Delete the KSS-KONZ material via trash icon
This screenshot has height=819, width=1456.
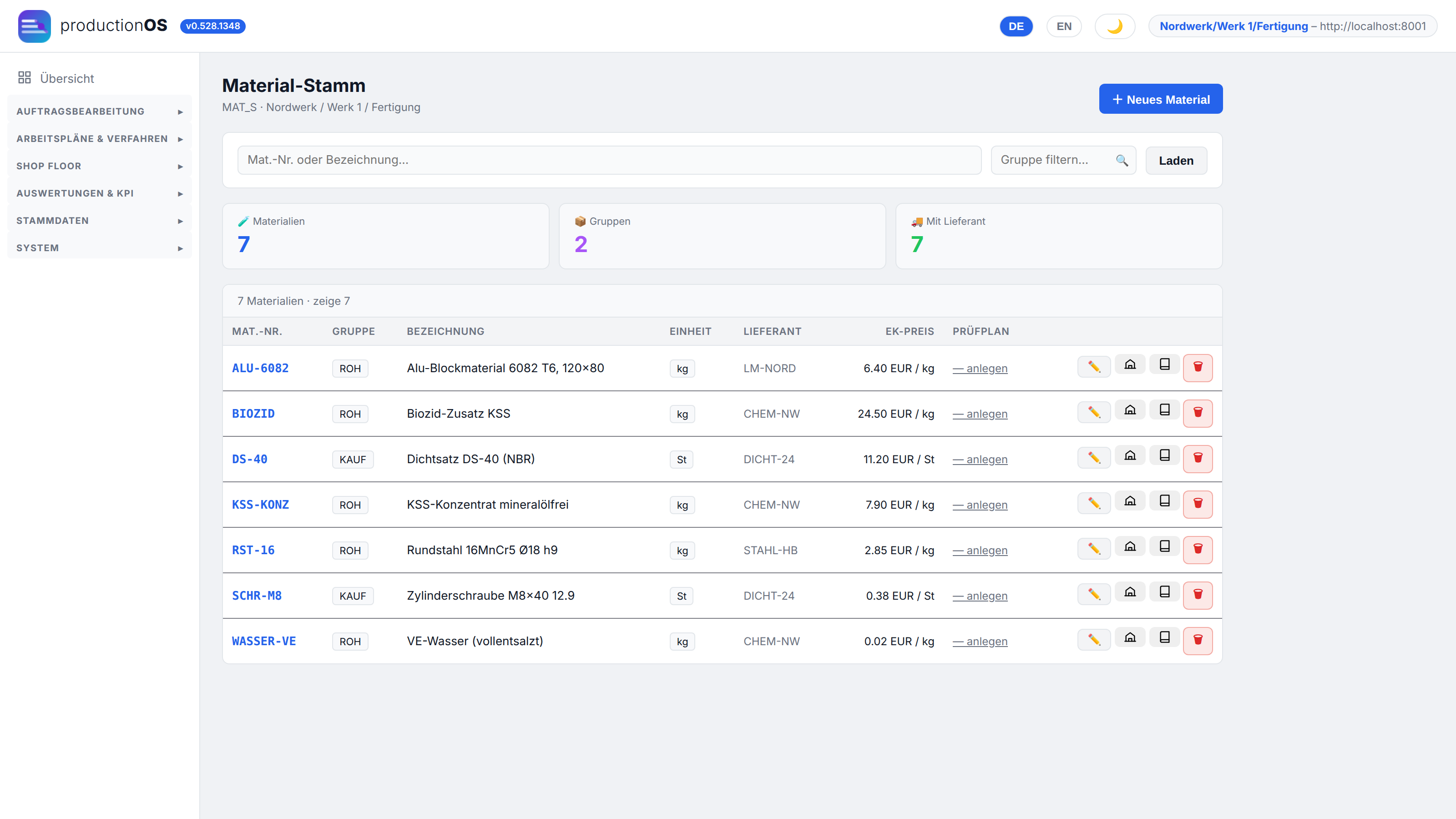point(1198,504)
